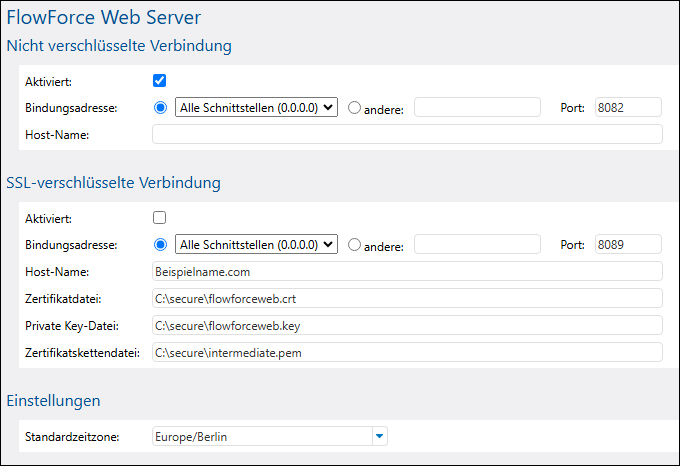Expand the Standardzeitzone arrow dropdown
Viewport: 680px width, 466px height.
click(x=380, y=436)
